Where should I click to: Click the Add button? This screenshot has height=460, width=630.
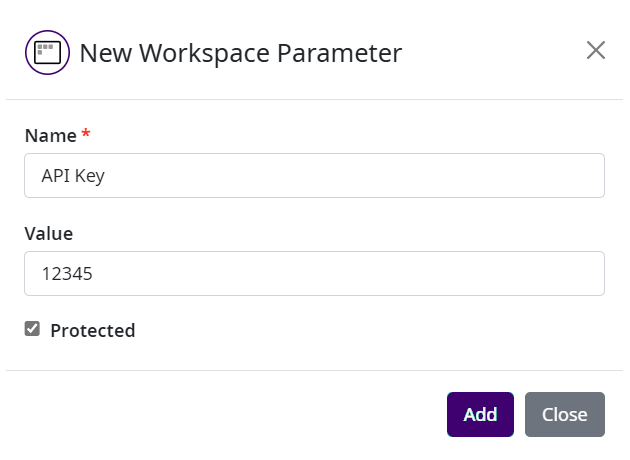click(480, 414)
